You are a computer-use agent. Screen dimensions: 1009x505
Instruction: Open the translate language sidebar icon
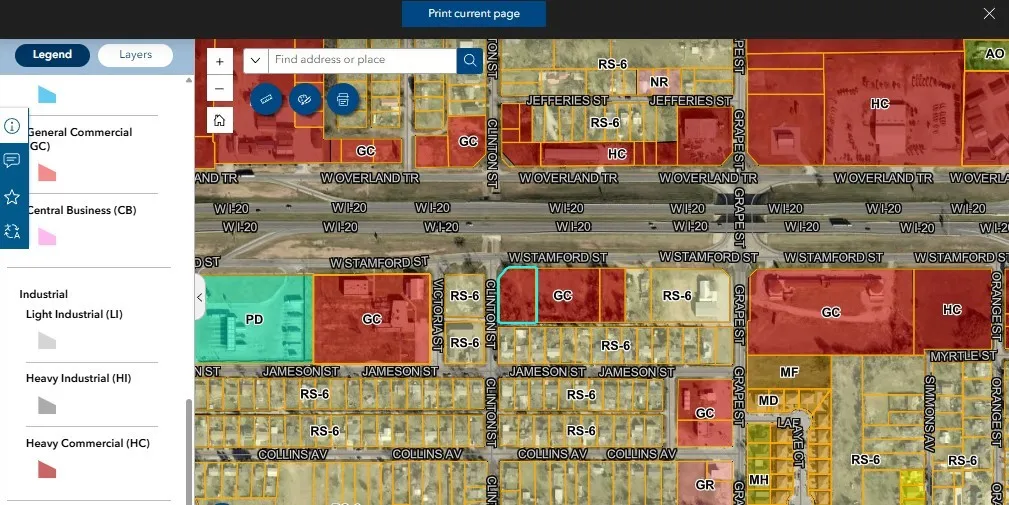[x=12, y=231]
